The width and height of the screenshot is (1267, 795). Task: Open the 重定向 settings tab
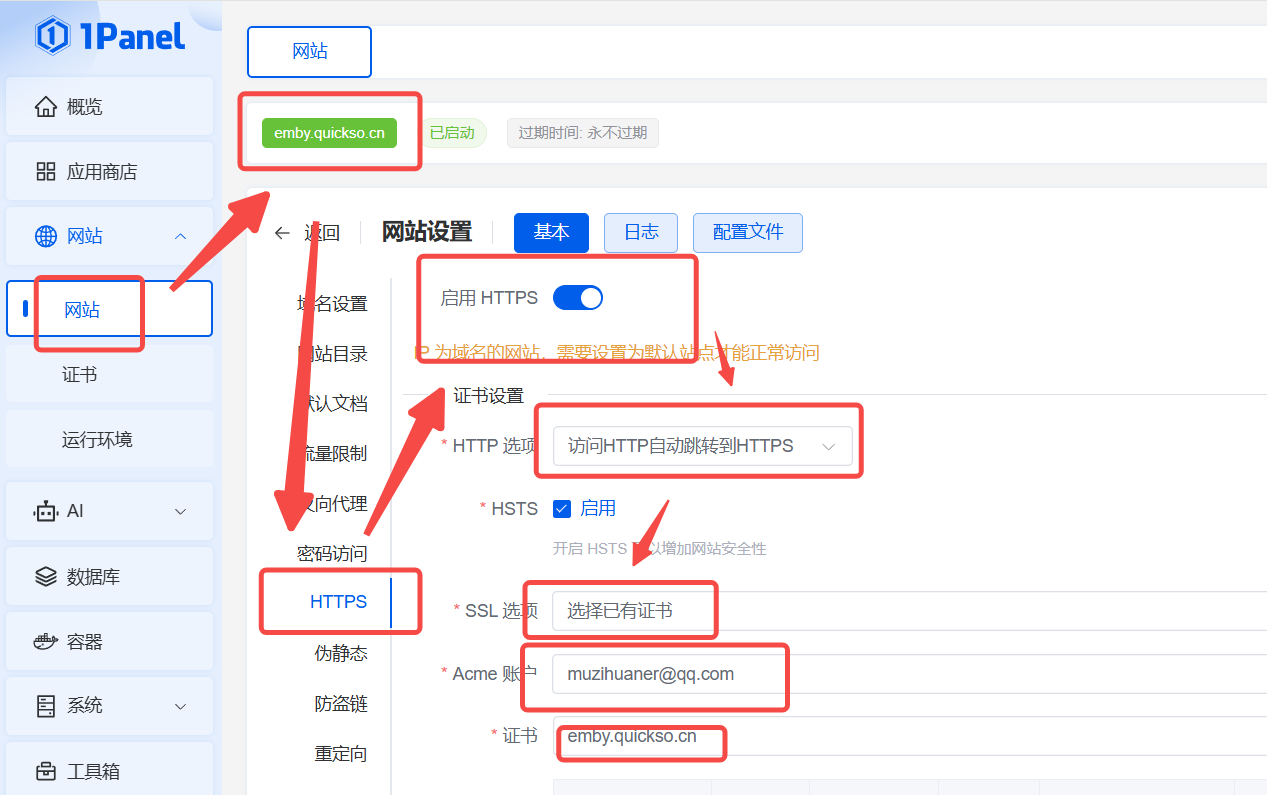click(341, 754)
